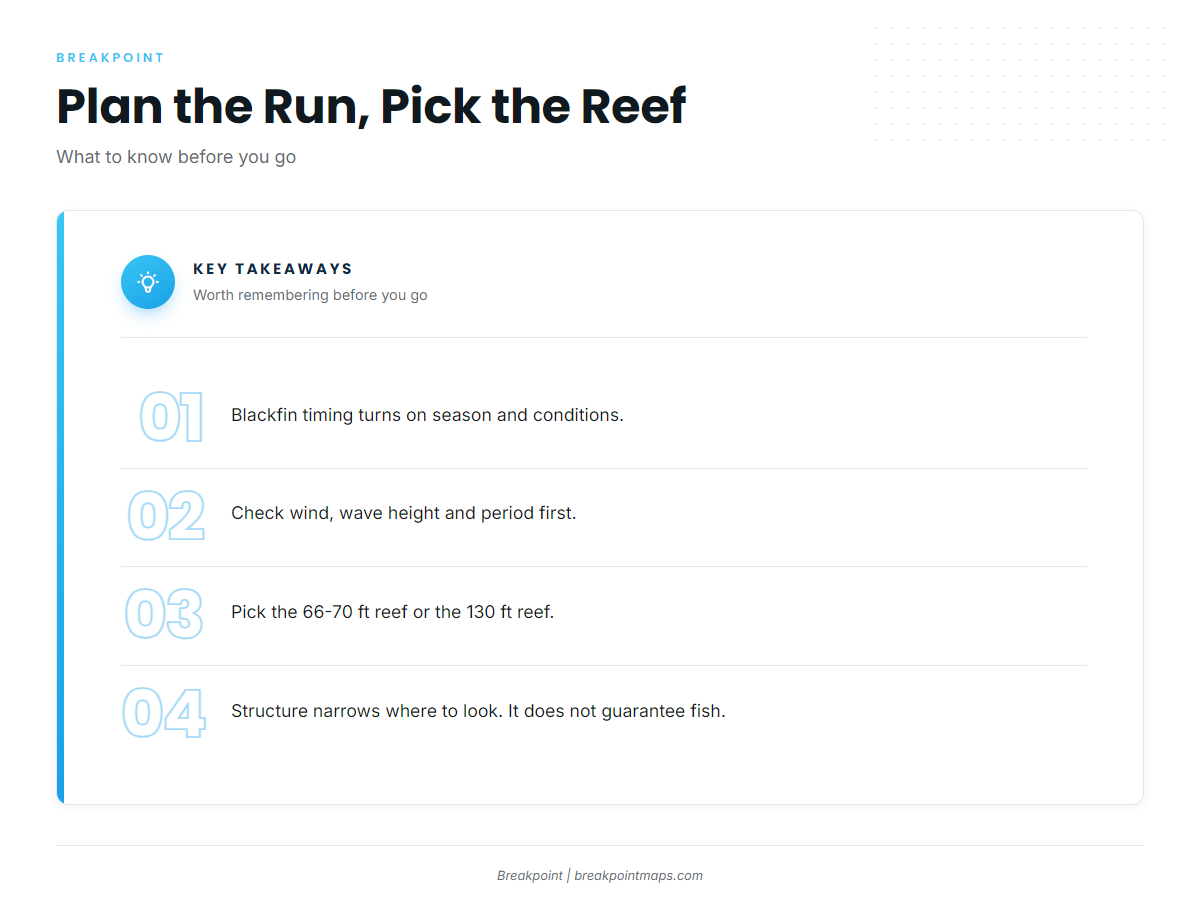Click the blue accent bar on card edge
This screenshot has height=910, width=1200.
pos(60,507)
